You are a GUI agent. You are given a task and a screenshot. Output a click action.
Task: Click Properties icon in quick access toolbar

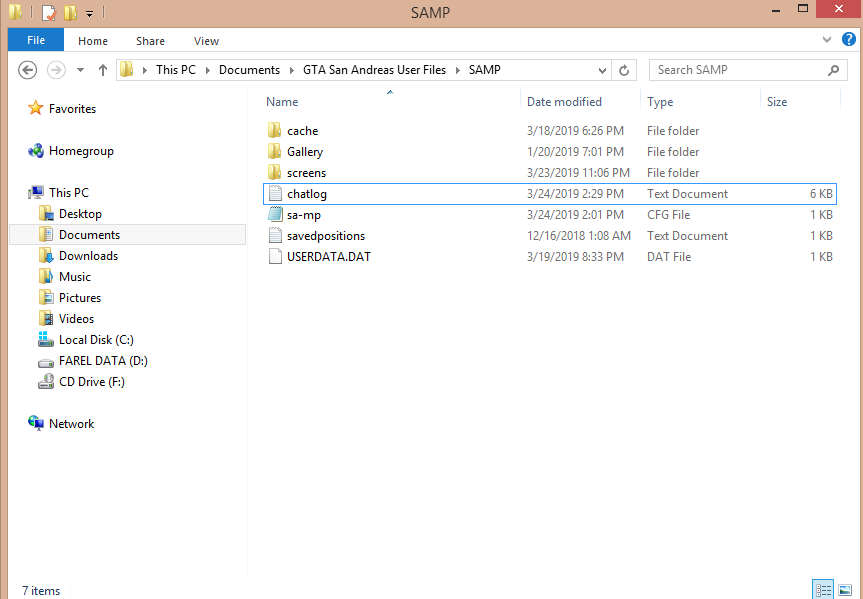coord(48,12)
